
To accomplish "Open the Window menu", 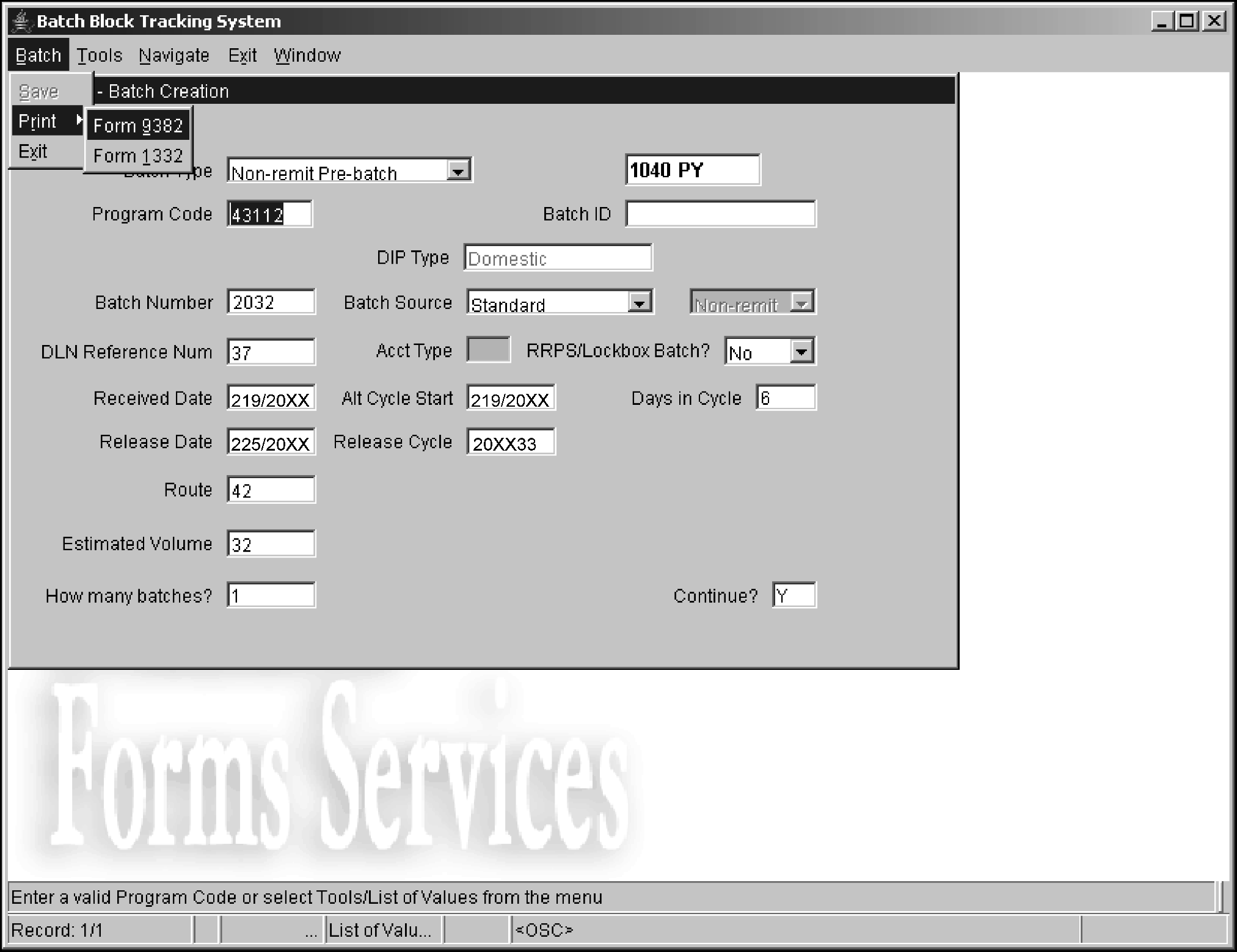I will click(307, 56).
